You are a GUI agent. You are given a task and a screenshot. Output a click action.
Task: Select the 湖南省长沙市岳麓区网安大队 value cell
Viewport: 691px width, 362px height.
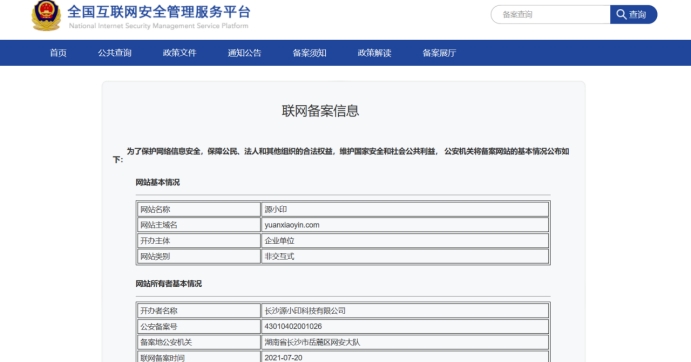405,342
